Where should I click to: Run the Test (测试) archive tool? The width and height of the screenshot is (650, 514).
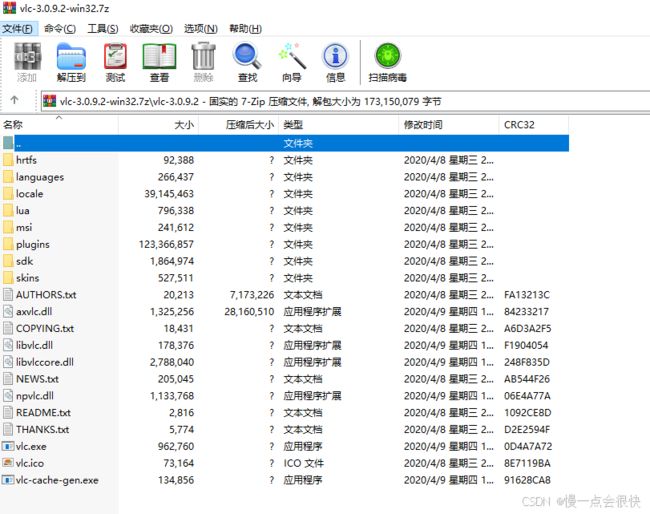click(115, 56)
